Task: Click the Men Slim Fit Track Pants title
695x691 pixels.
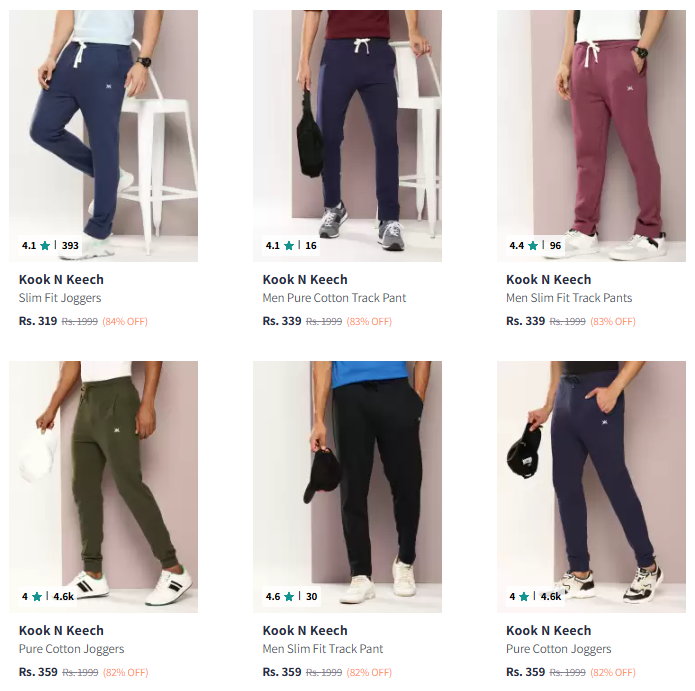Action: pyautogui.click(x=569, y=298)
